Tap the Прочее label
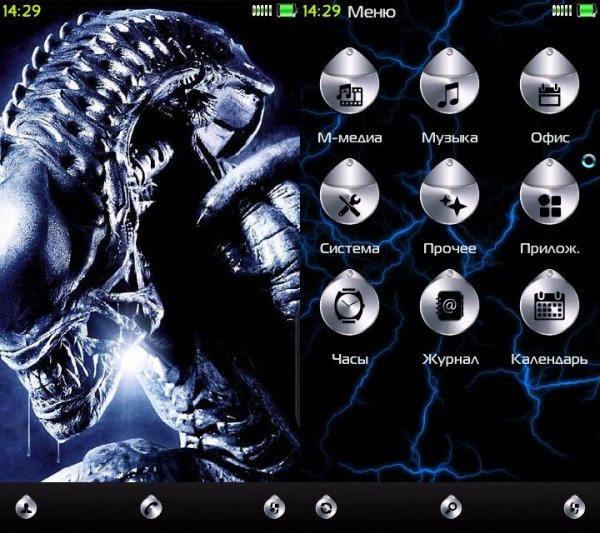 [450, 249]
